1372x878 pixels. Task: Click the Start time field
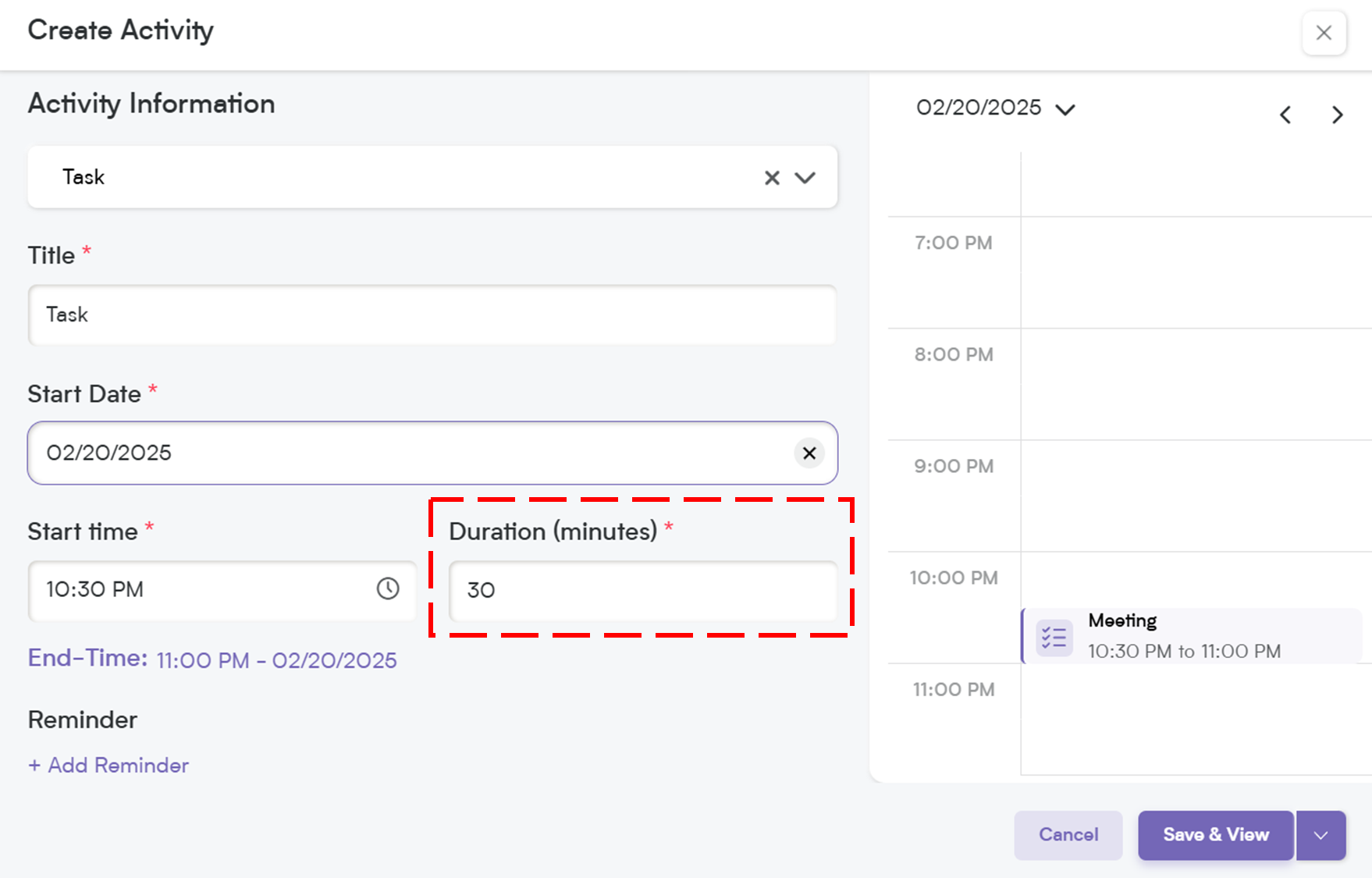[x=222, y=590]
